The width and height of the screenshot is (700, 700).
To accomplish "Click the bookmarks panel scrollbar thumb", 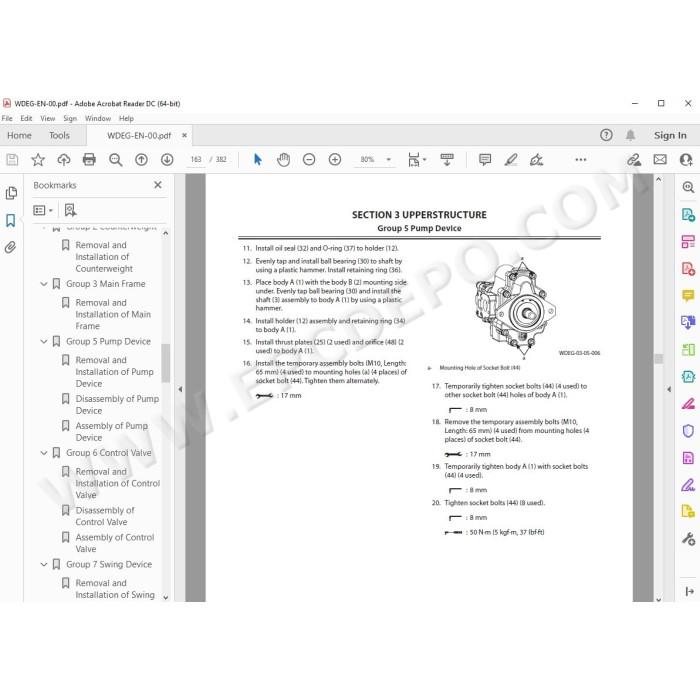I will pos(165,363).
